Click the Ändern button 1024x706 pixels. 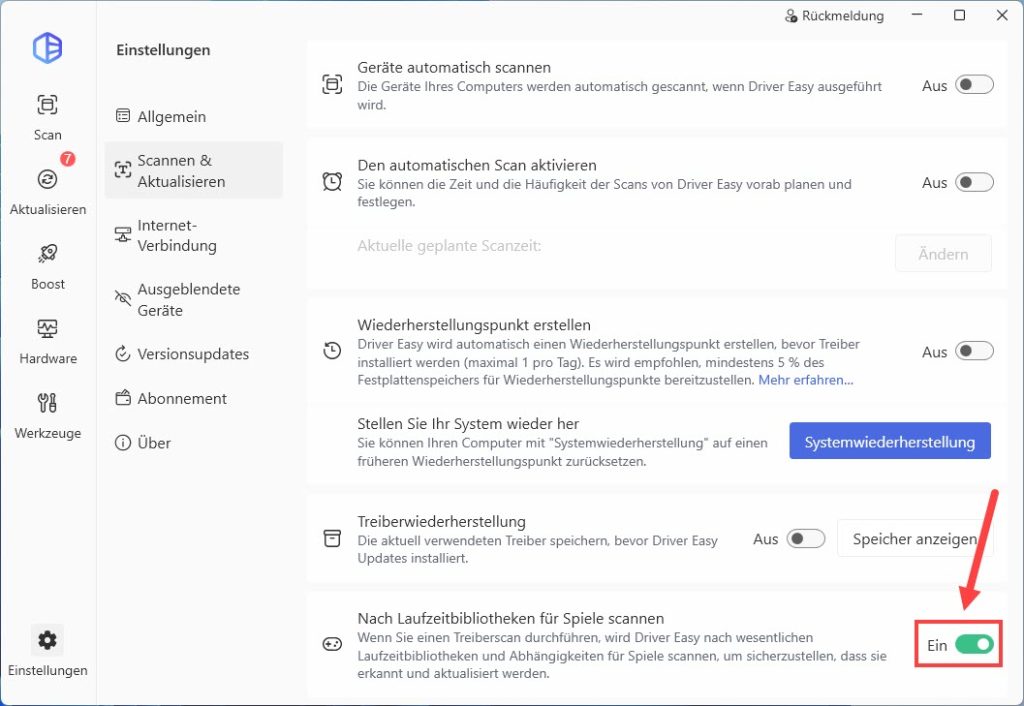coord(943,253)
